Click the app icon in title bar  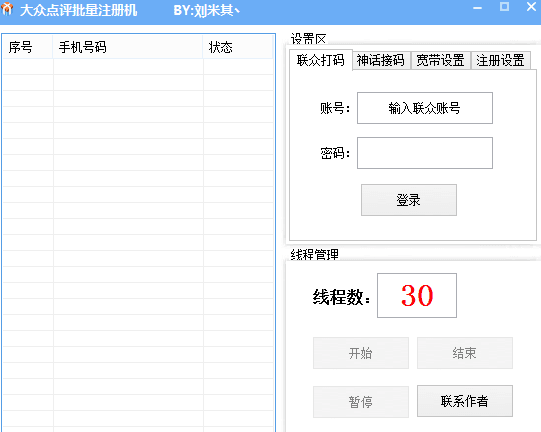click(x=7, y=9)
